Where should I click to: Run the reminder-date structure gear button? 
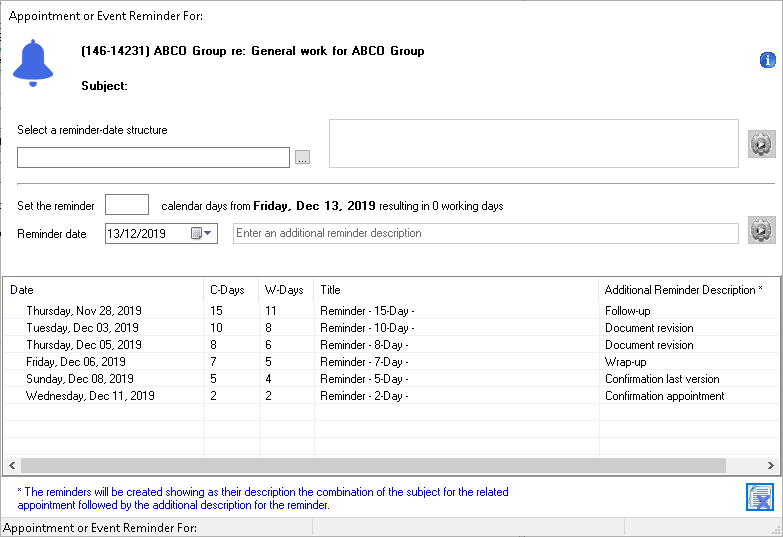762,144
